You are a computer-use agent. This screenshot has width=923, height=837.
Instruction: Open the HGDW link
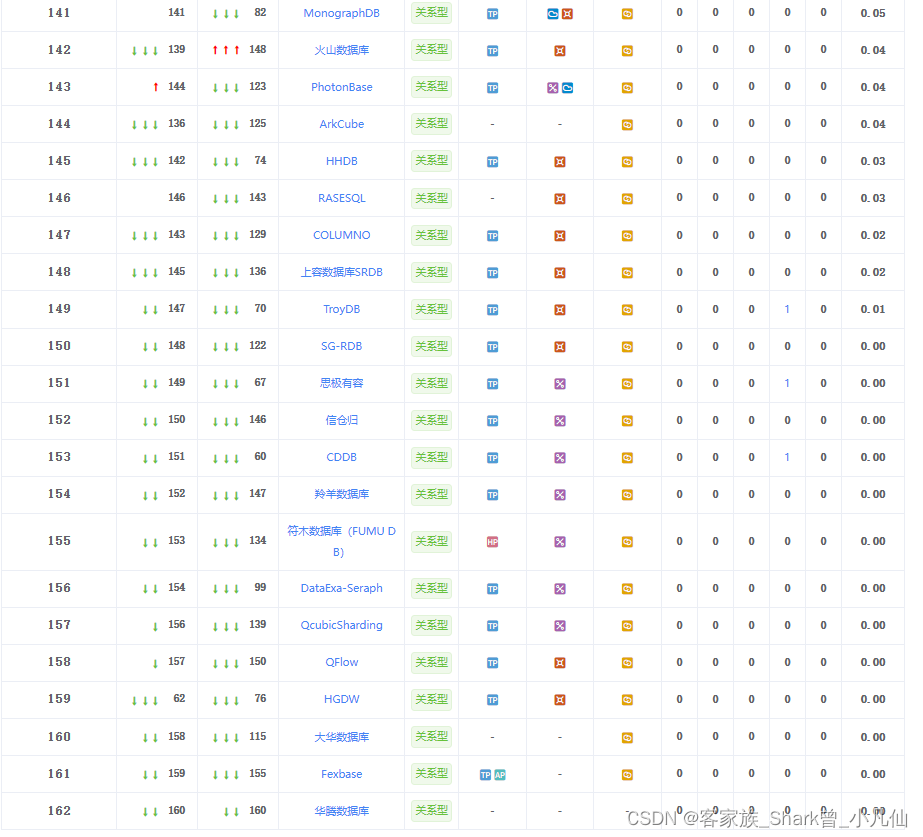pos(341,700)
